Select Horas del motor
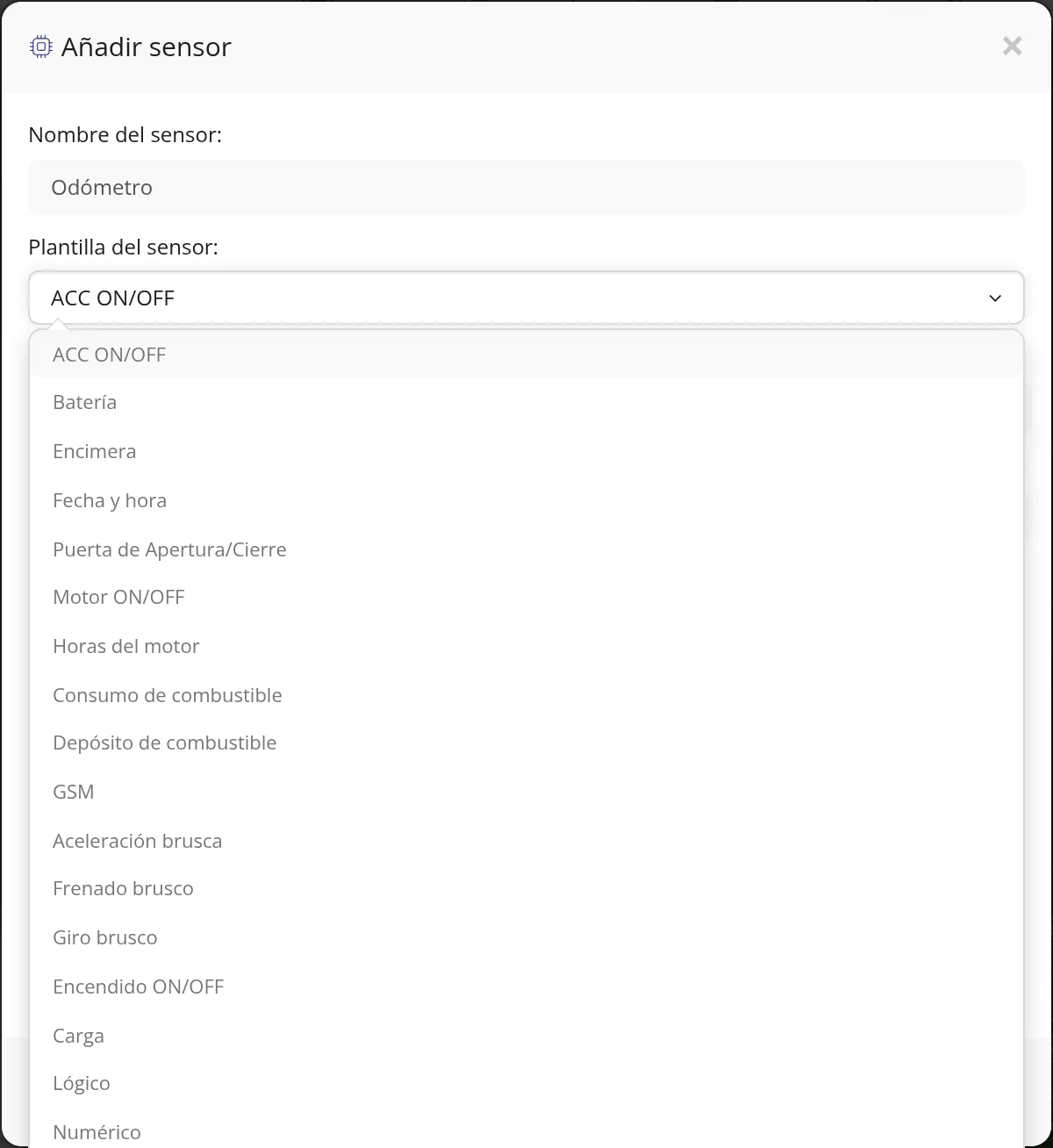 point(526,646)
